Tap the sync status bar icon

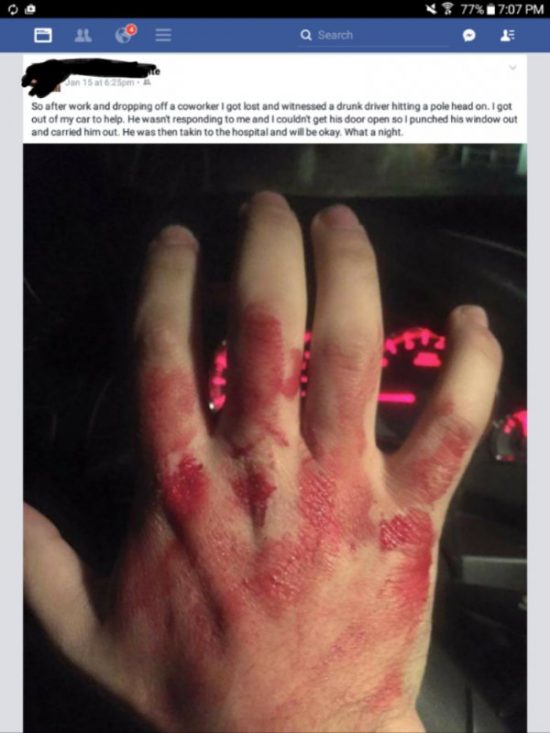pyautogui.click(x=14, y=9)
